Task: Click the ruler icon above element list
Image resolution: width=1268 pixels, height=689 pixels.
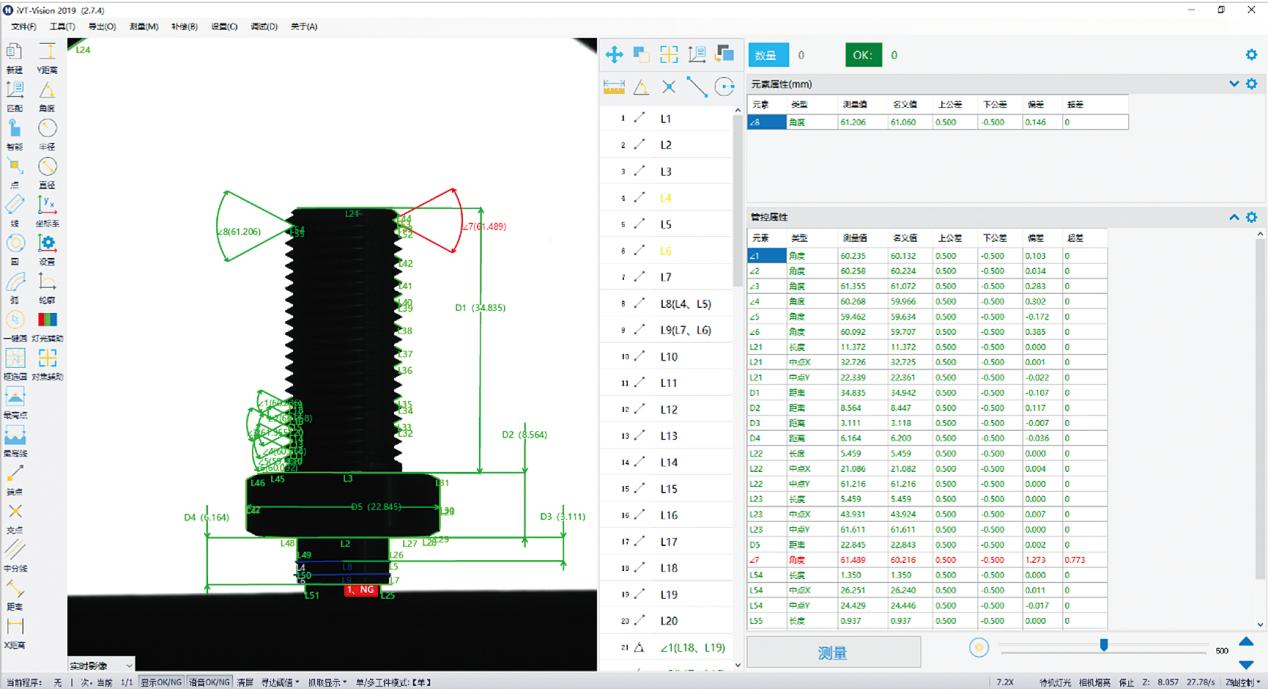Action: [x=614, y=87]
